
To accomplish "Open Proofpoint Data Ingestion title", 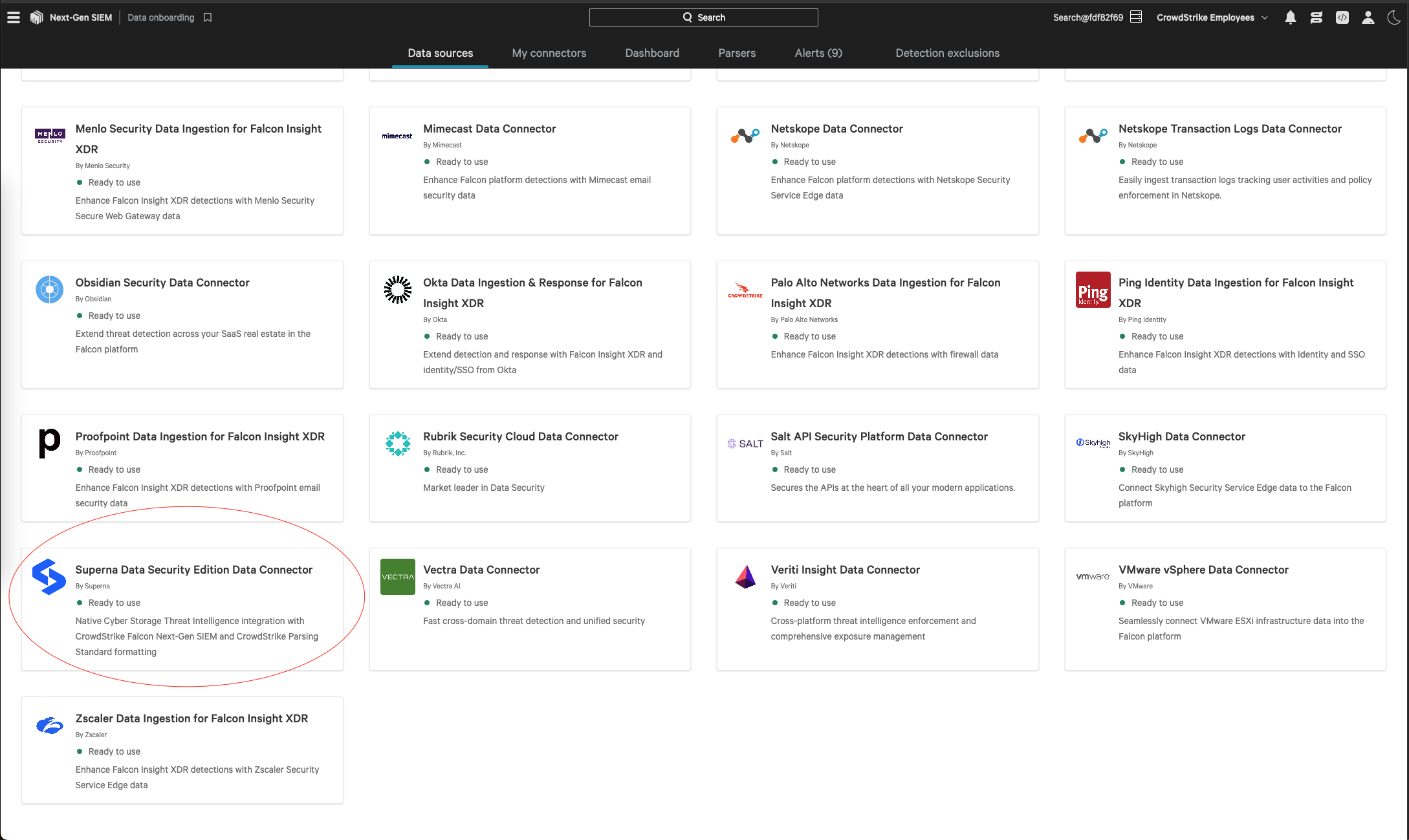I will pos(200,436).
